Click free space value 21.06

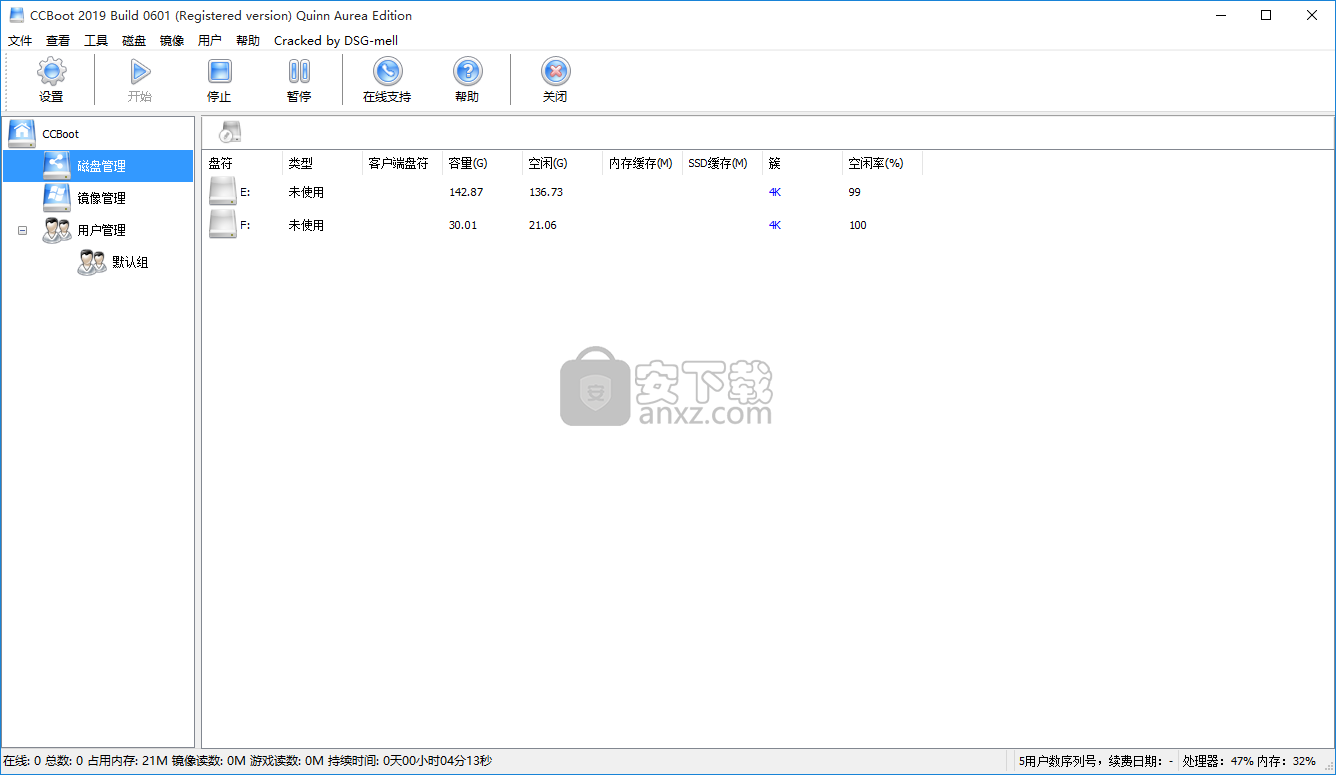543,225
